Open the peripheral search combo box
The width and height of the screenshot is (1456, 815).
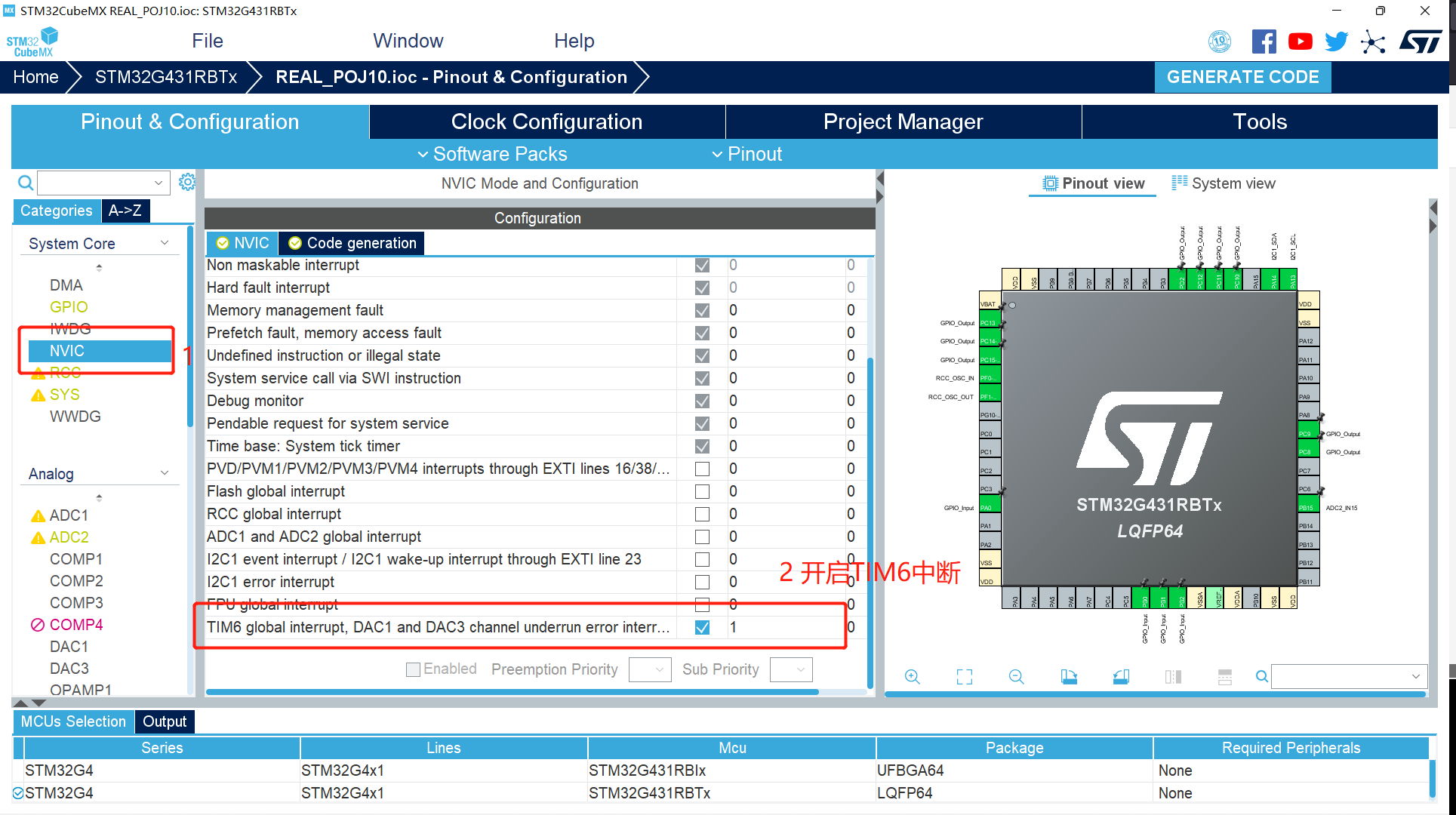click(103, 183)
